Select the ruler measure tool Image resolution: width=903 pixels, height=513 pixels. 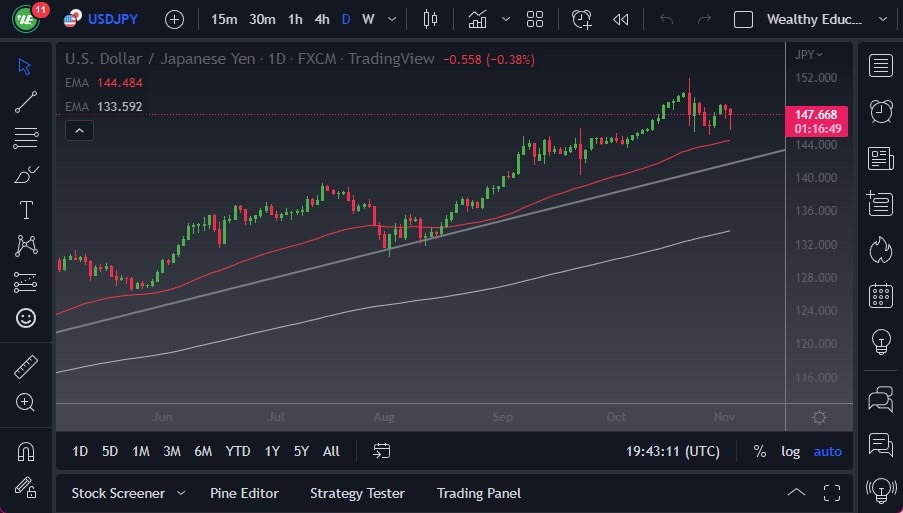26,367
